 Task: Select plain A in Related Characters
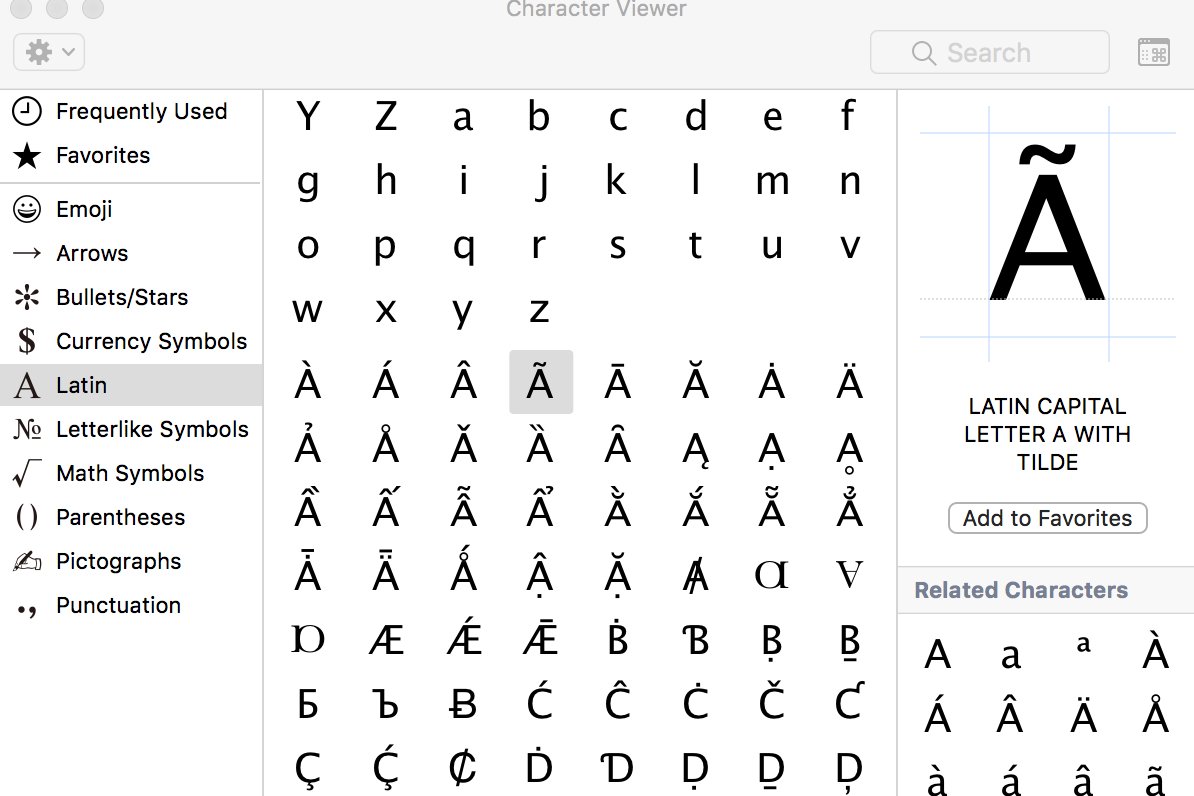[x=937, y=654]
